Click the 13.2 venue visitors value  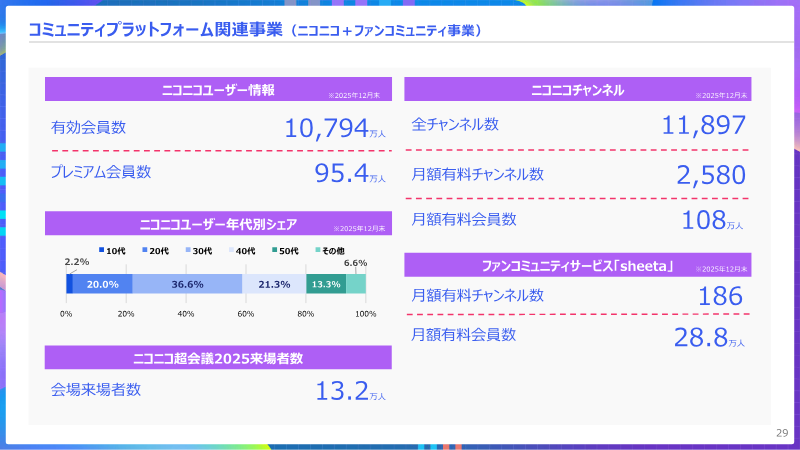point(341,391)
